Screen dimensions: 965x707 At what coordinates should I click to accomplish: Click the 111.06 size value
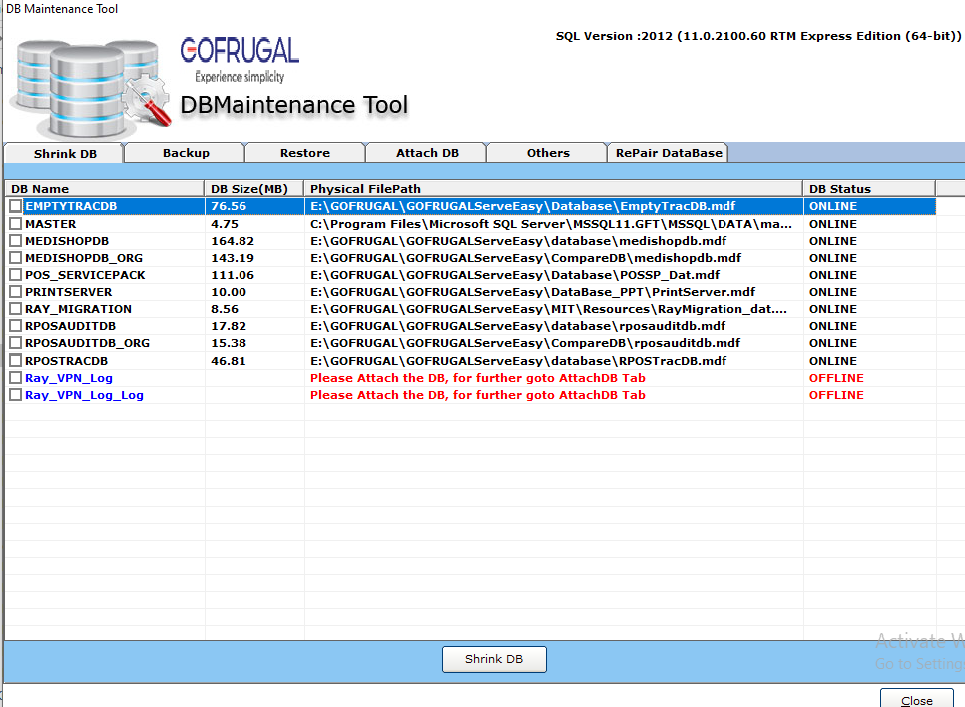coord(232,275)
